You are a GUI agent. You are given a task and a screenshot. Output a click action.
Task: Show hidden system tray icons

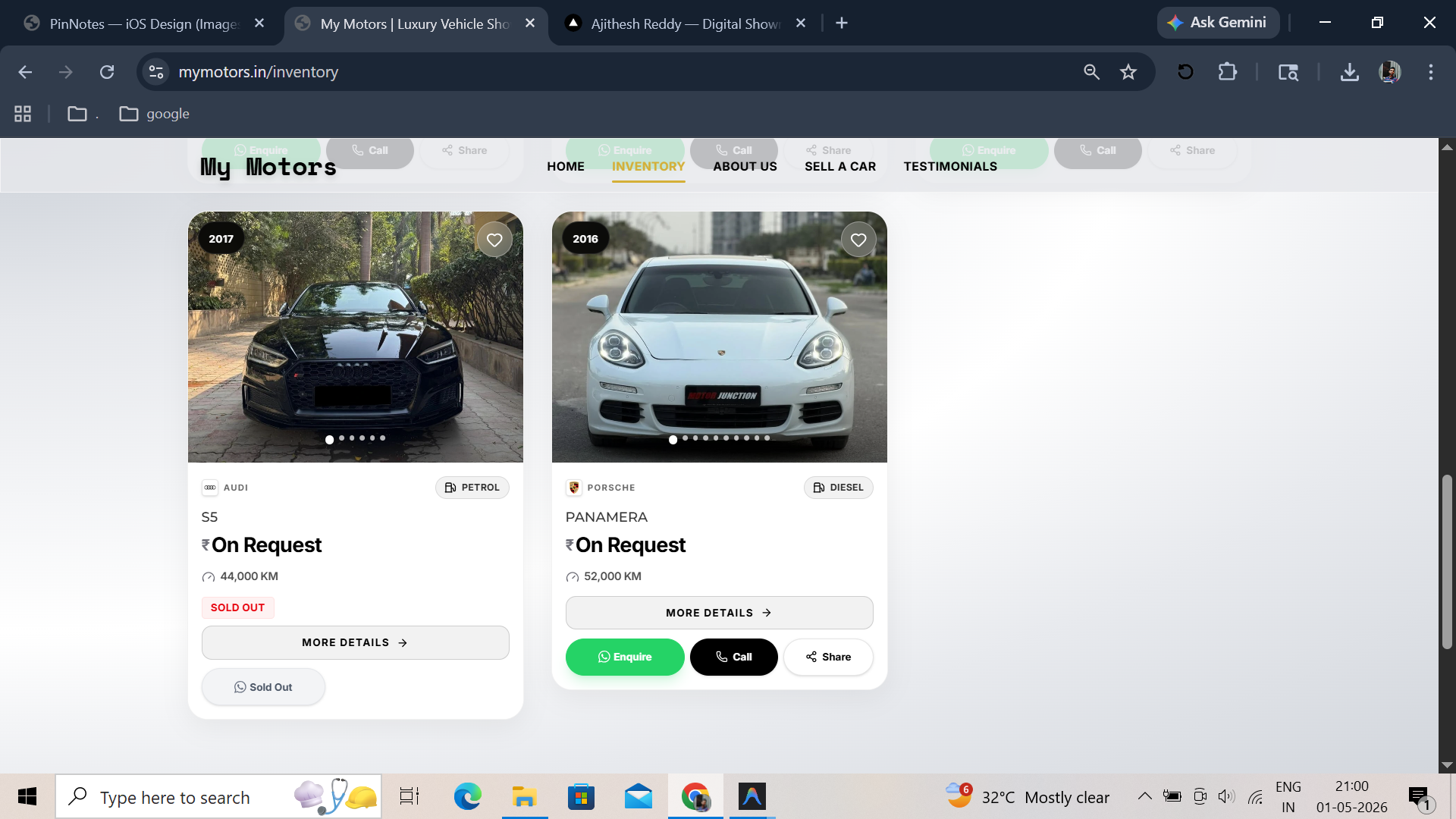pyautogui.click(x=1145, y=796)
